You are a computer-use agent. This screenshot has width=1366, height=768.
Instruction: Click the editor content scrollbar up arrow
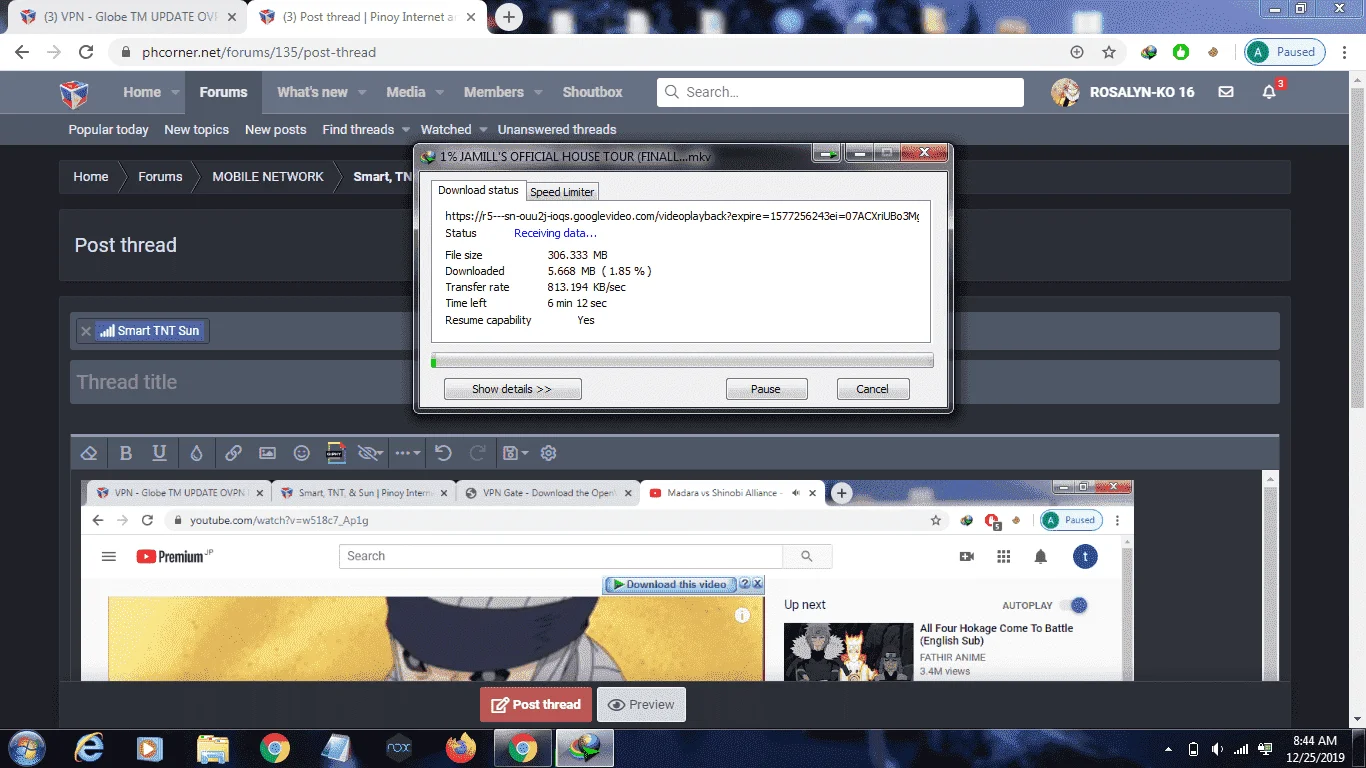[1271, 478]
